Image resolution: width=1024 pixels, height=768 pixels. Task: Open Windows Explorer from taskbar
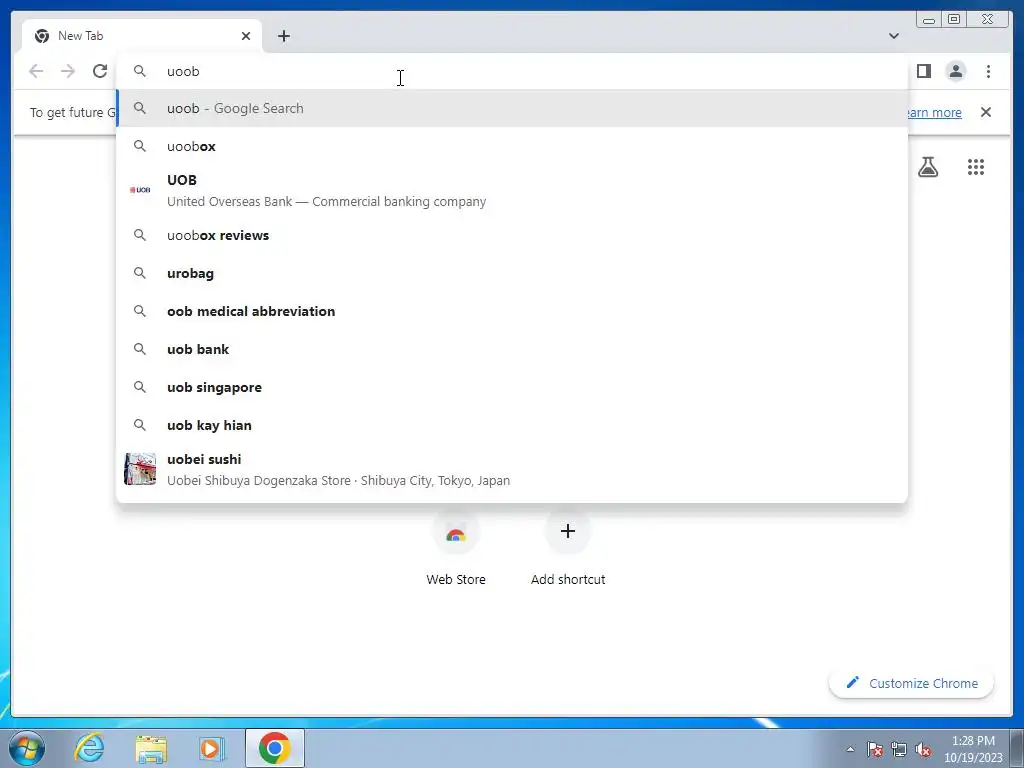tap(151, 748)
